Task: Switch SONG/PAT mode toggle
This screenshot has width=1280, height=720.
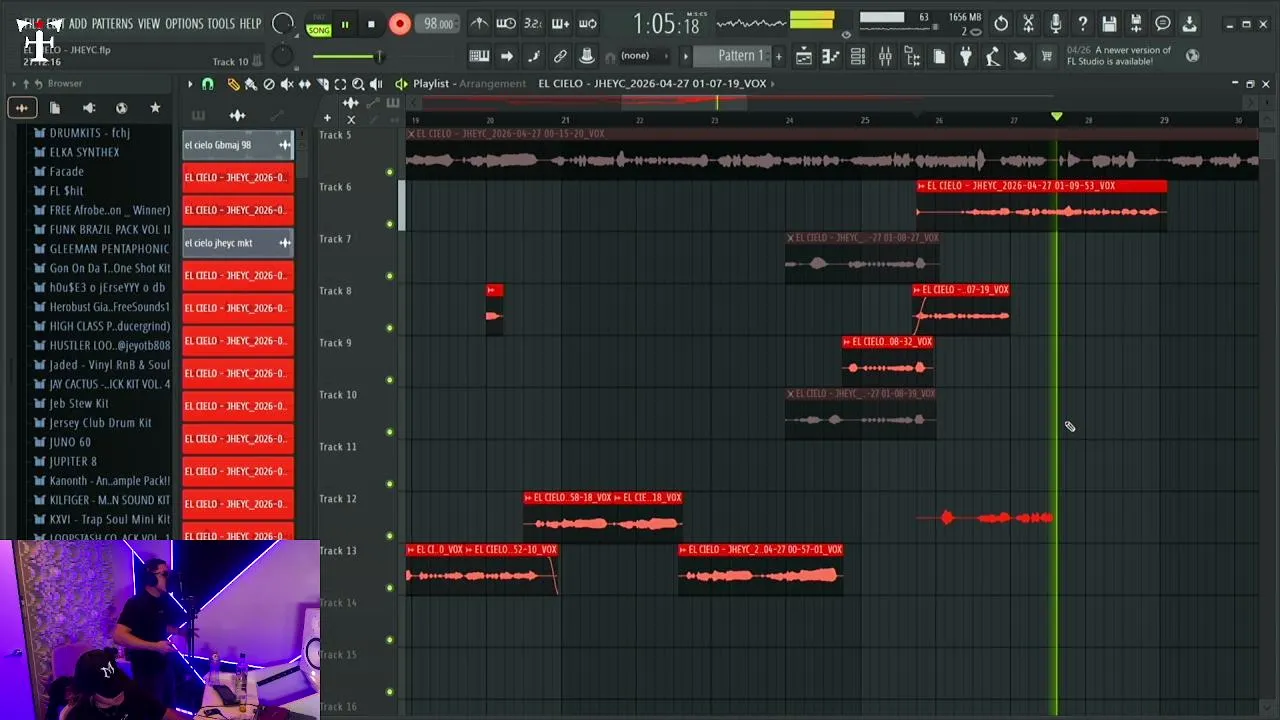Action: pos(319,24)
